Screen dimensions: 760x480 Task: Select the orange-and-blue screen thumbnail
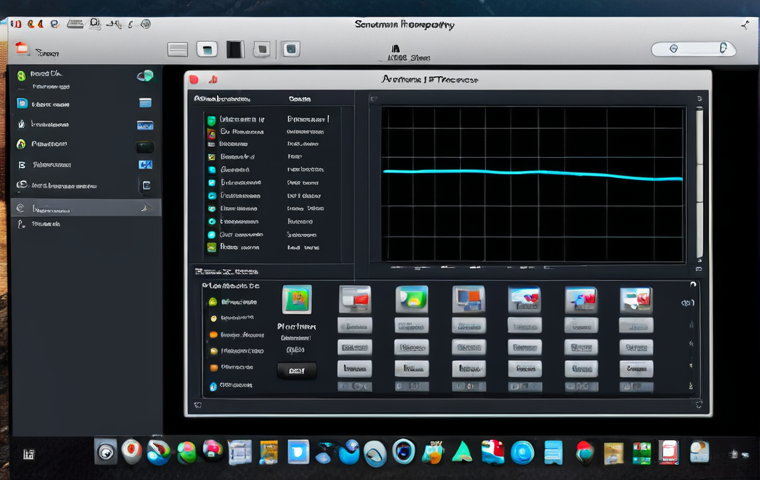click(x=468, y=299)
